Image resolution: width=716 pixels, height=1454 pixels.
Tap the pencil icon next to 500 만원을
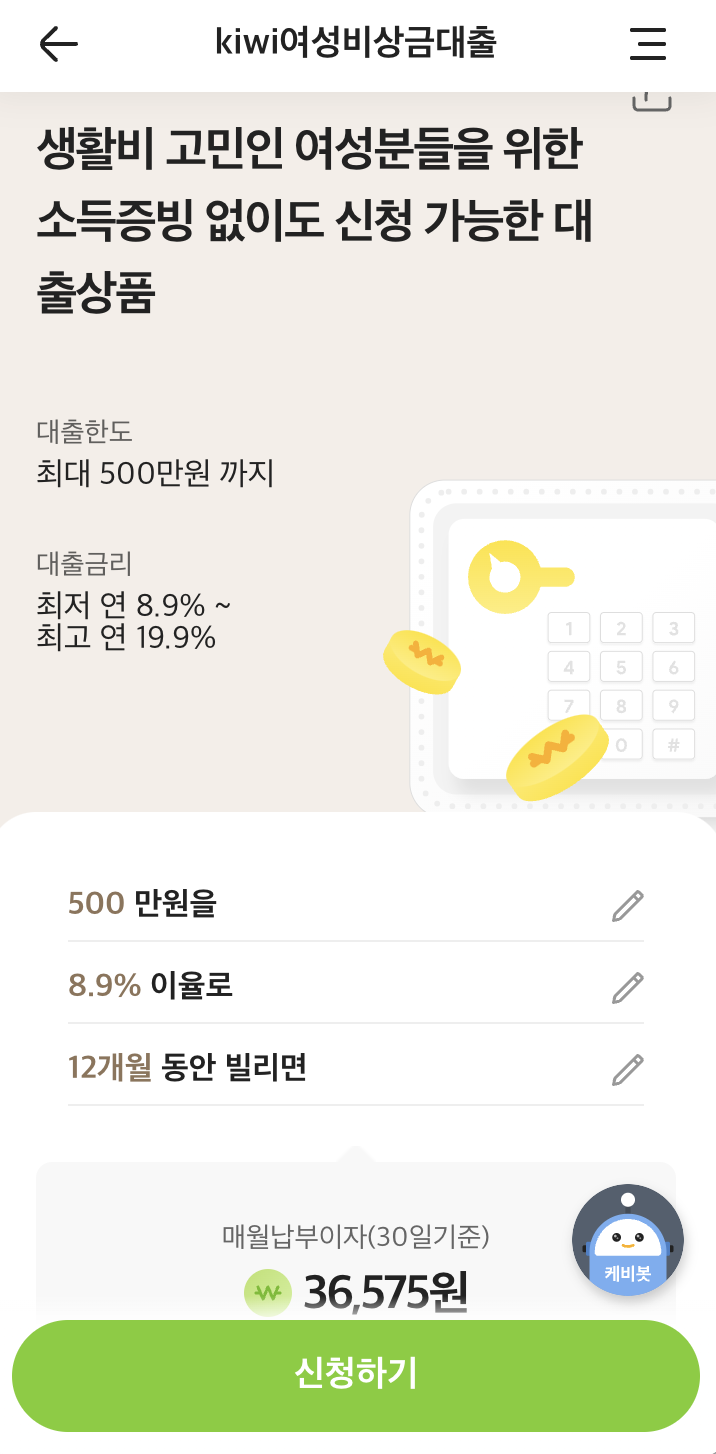pyautogui.click(x=626, y=905)
